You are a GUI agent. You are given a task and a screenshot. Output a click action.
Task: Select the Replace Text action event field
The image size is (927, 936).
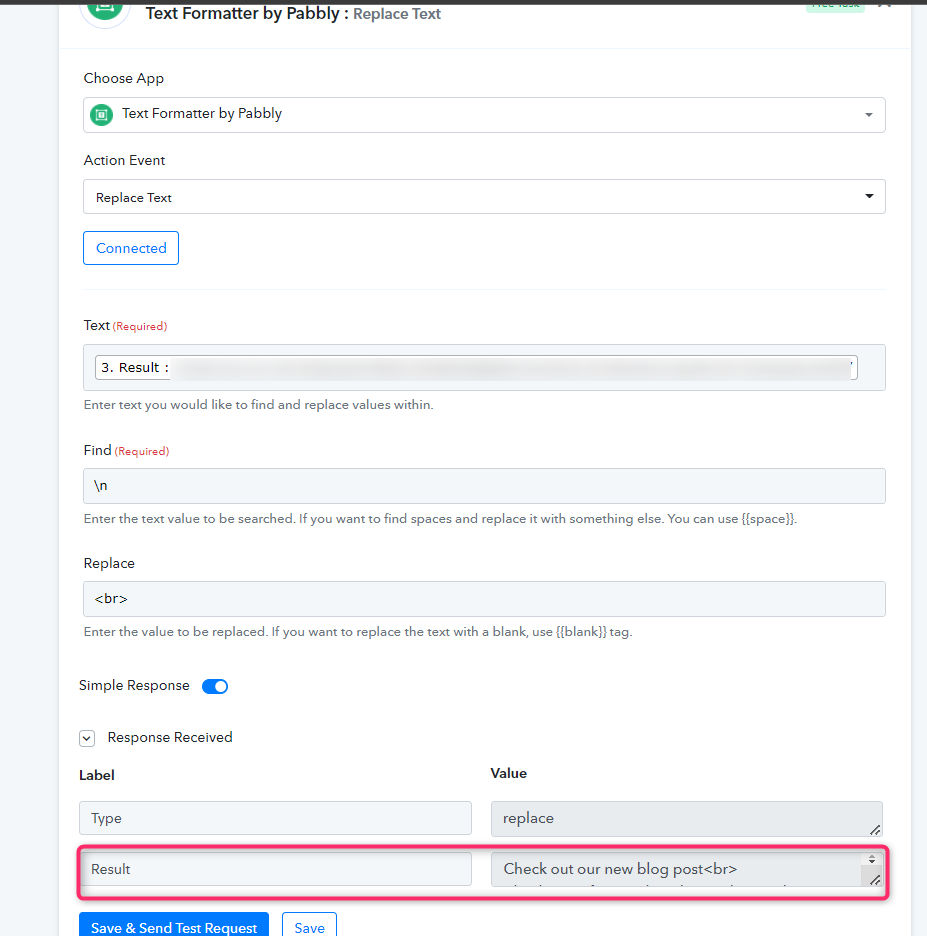click(484, 196)
